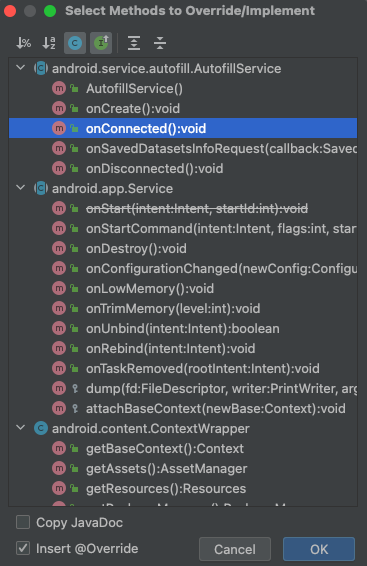Collapse the android.app.Service node

(21, 188)
